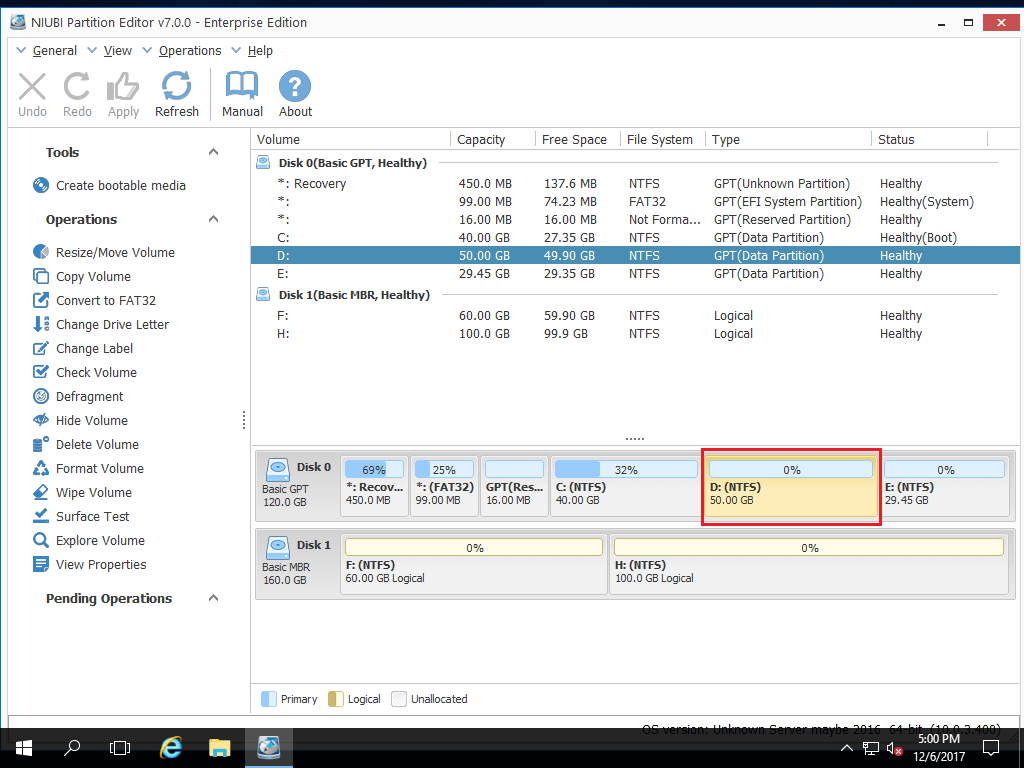This screenshot has height=768, width=1024.
Task: Sort by the Capacity column header
Action: pos(492,139)
